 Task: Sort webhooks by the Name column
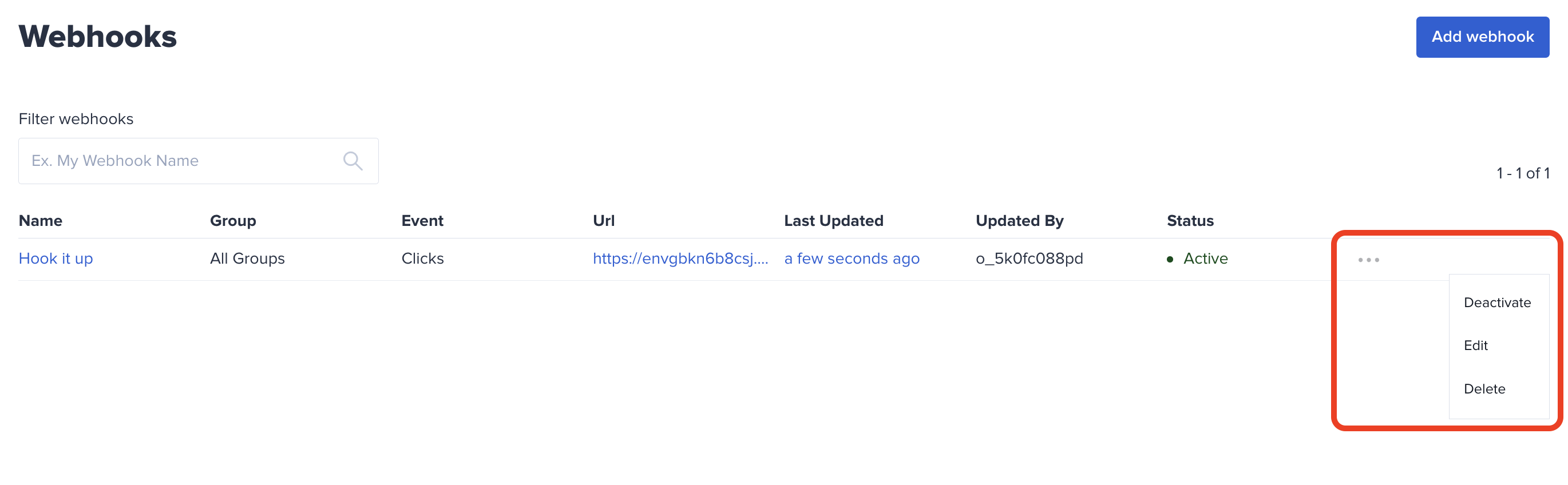[x=40, y=220]
